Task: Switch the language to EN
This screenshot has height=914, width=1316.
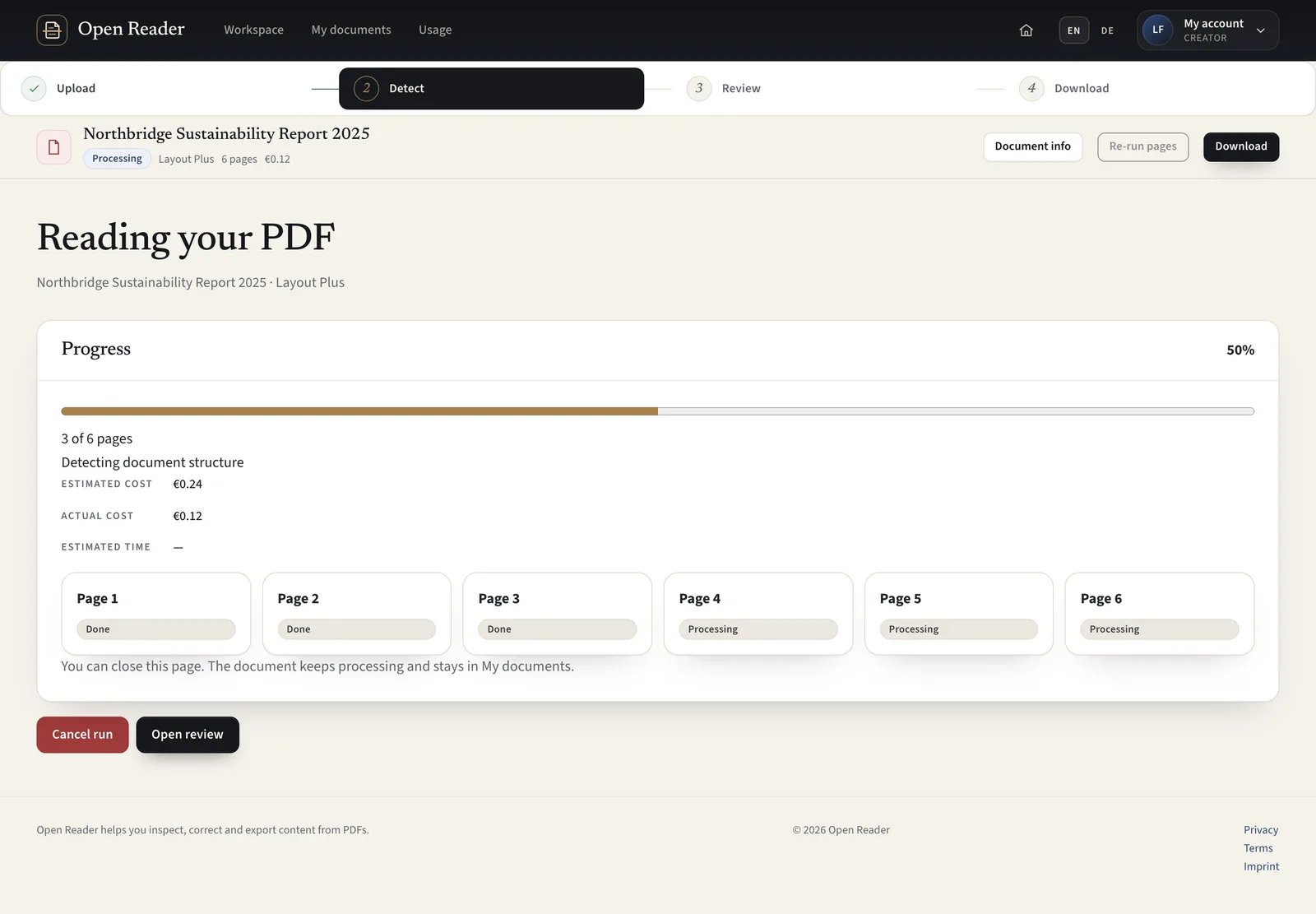Action: pyautogui.click(x=1073, y=30)
